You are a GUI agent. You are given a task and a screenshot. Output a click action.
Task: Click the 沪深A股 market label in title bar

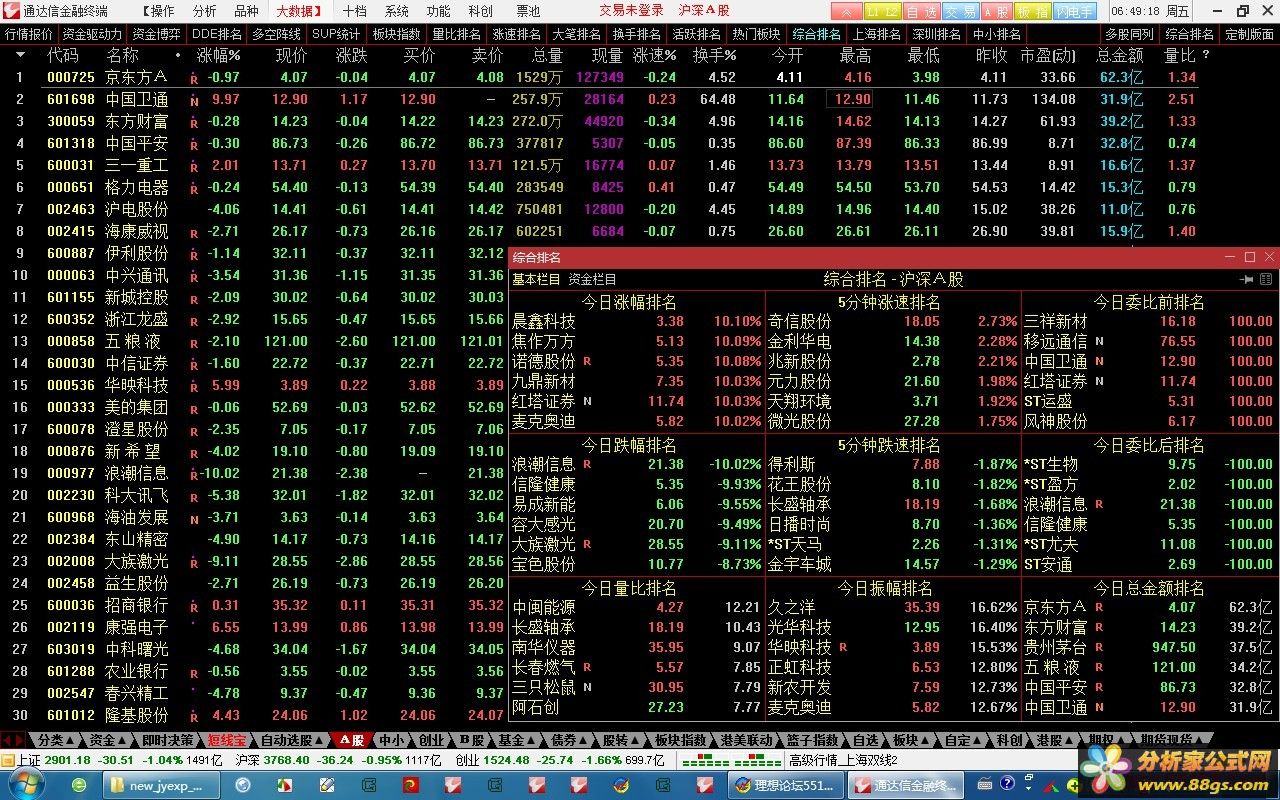coord(705,11)
